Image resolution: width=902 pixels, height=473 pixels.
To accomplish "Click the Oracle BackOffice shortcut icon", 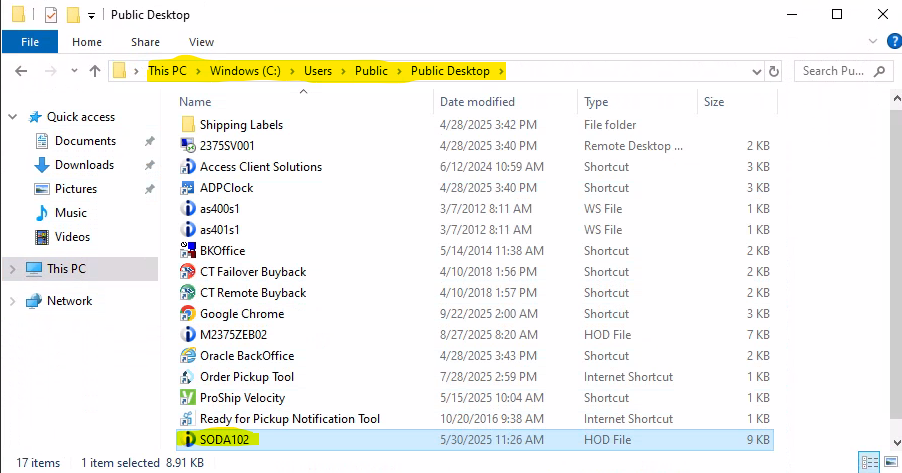I will click(188, 356).
